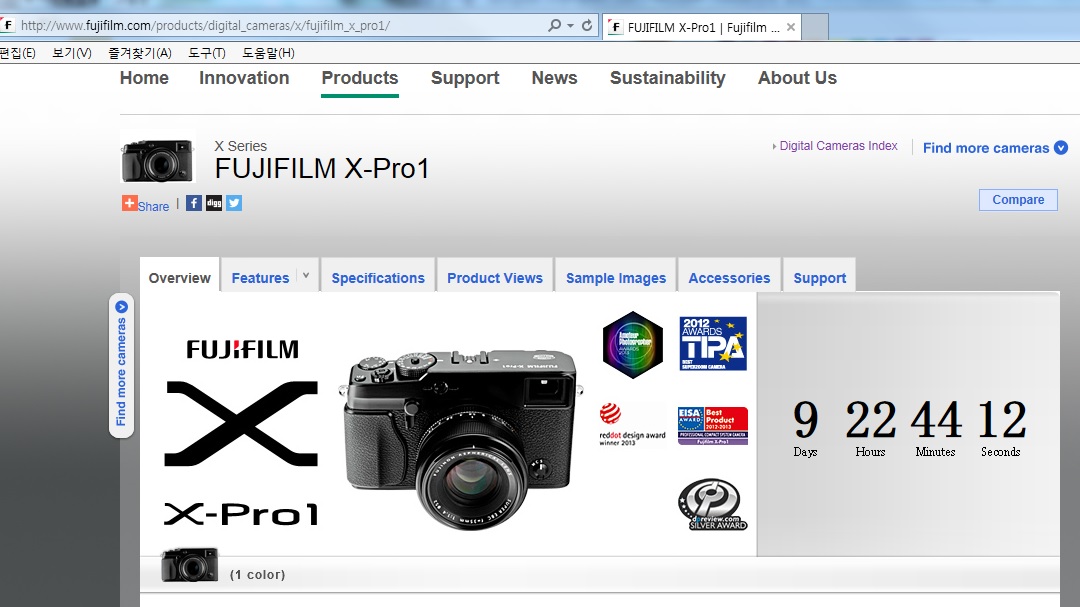The height and width of the screenshot is (607, 1080).
Task: Expand the Find more cameras dropdown
Action: pyautogui.click(x=995, y=148)
